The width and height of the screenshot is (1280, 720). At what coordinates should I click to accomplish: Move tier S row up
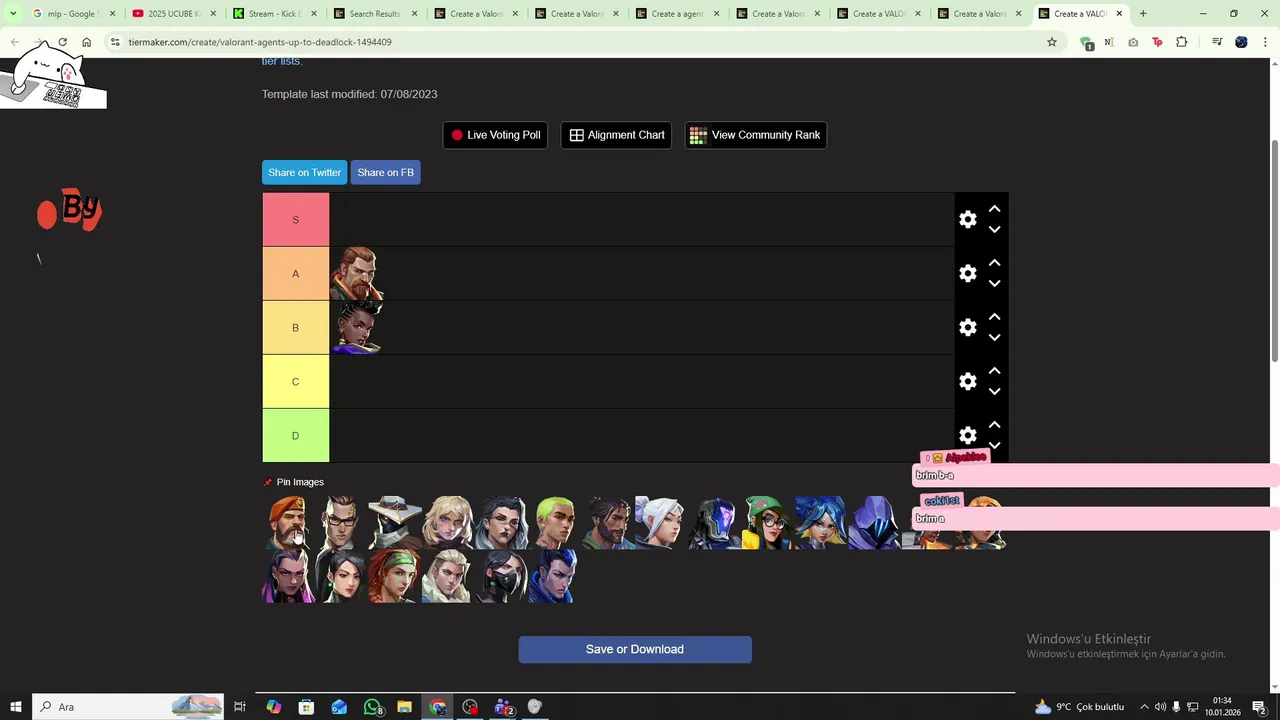pyautogui.click(x=995, y=209)
